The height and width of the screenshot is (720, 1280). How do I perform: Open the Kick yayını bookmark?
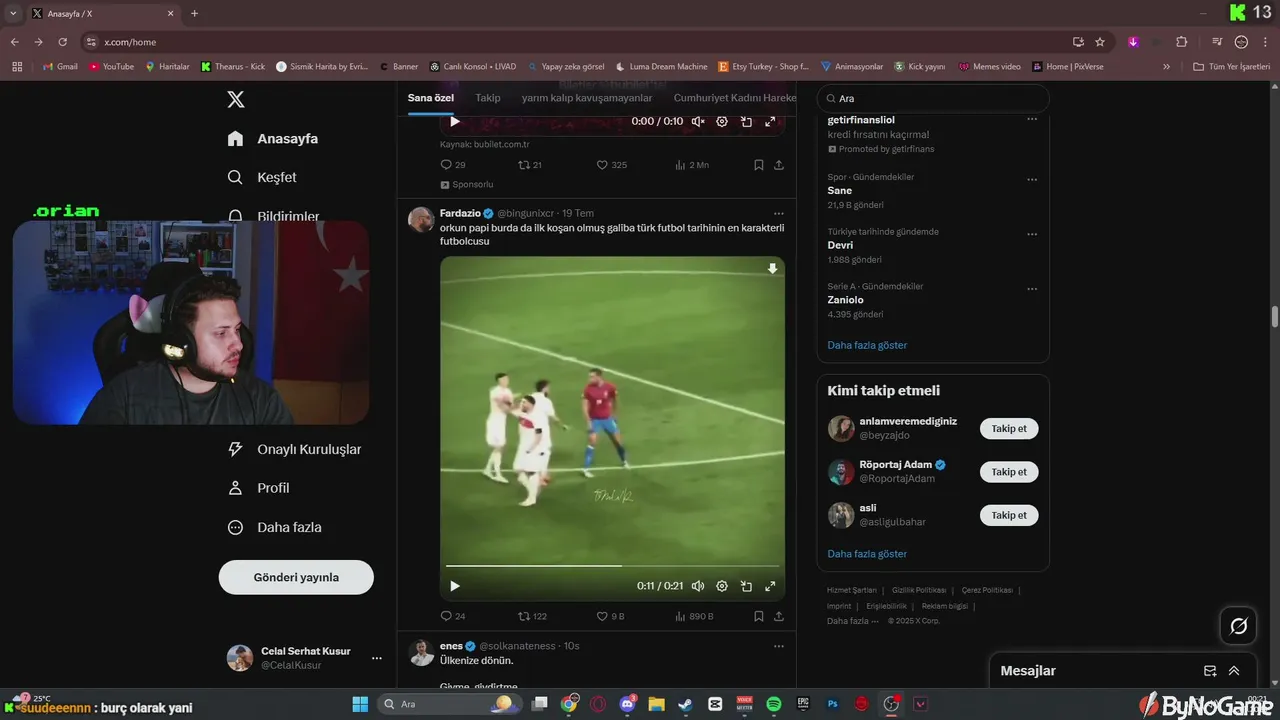pos(919,66)
